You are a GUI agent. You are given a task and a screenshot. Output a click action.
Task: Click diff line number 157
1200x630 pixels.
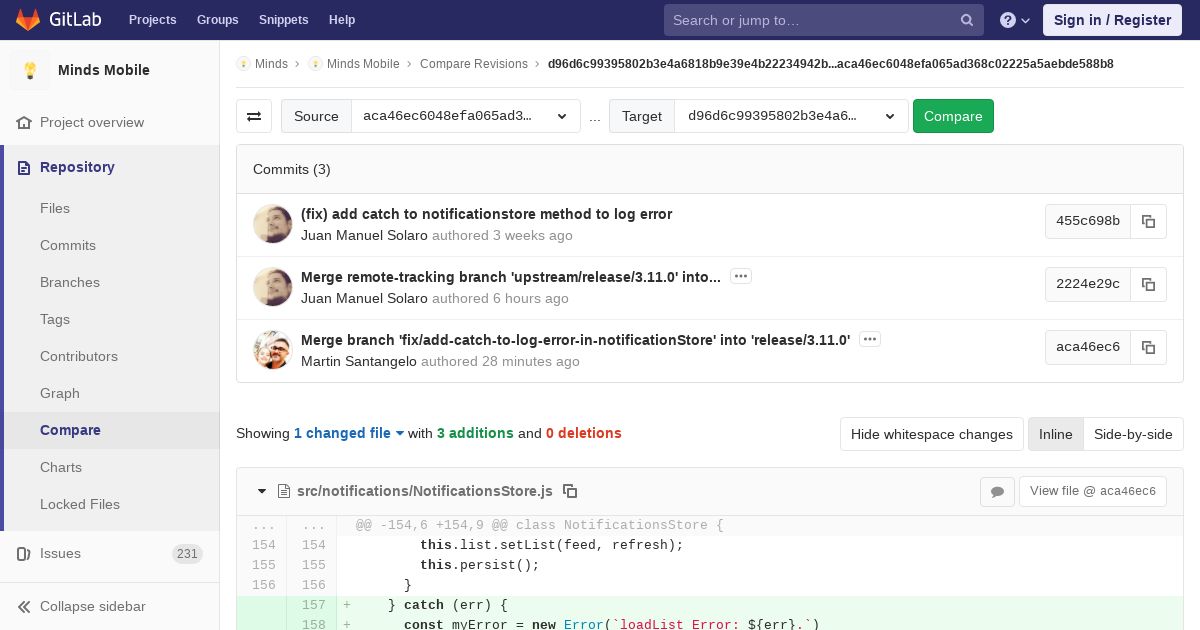(313, 605)
